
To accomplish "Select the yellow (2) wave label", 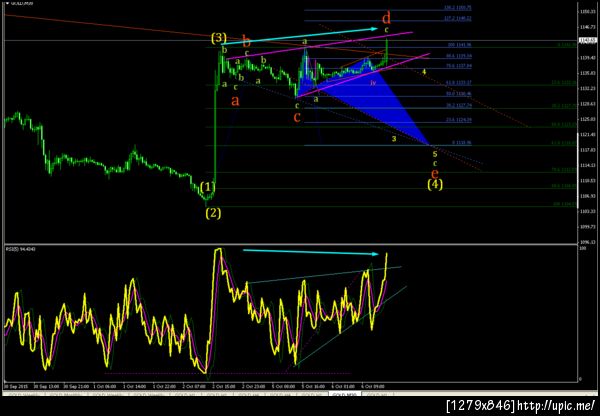I will (213, 213).
